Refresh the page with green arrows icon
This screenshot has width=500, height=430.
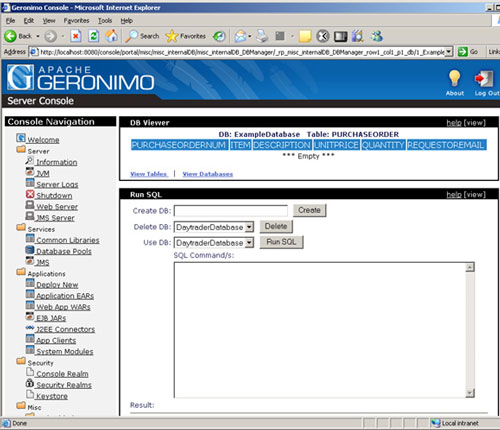point(94,36)
